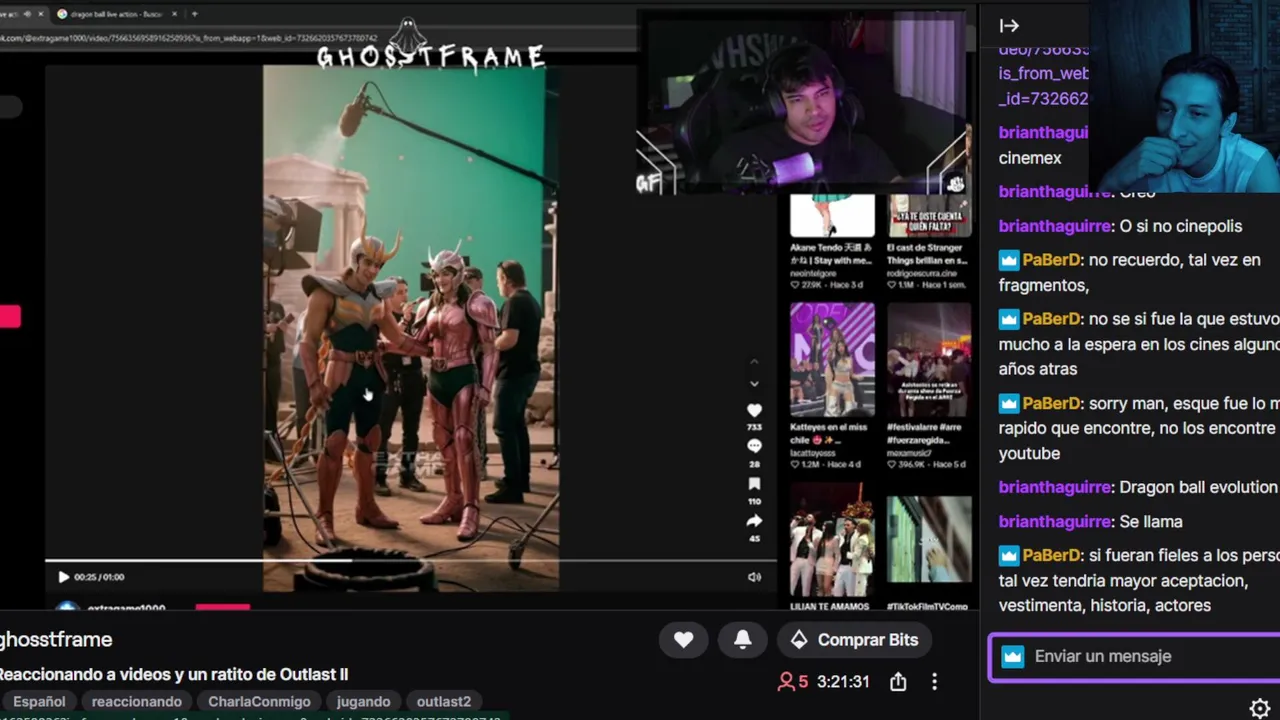1280x720 pixels.
Task: Click PaBerD name beside si fueran fieles
Action: (1052, 556)
